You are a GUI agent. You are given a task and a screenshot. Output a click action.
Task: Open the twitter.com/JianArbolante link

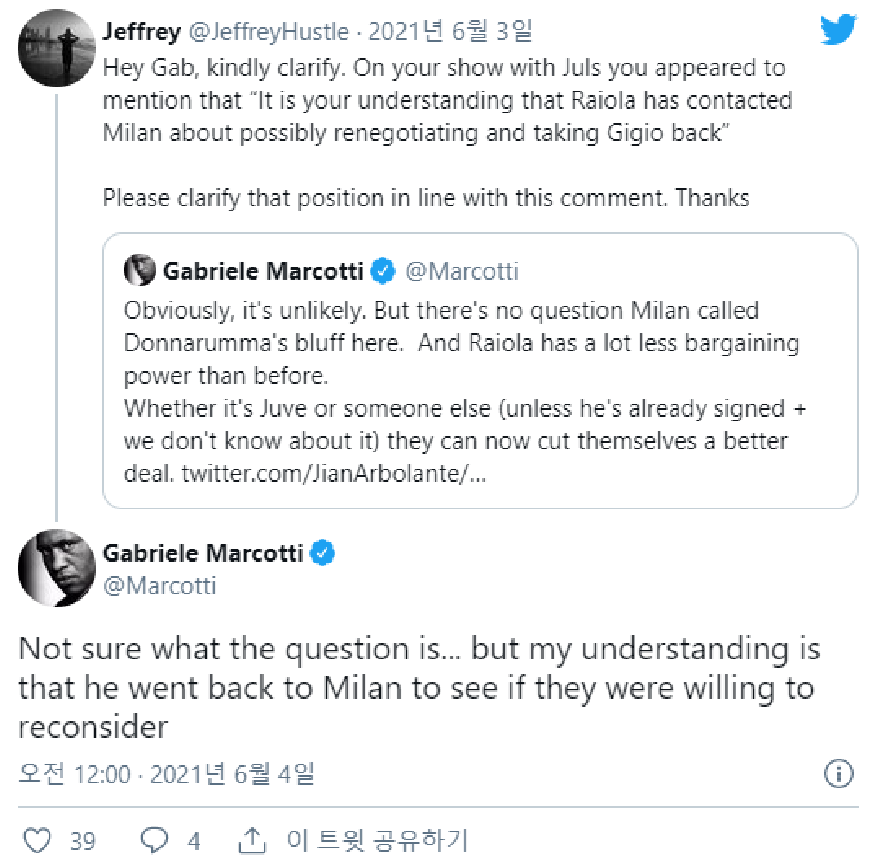tap(333, 474)
